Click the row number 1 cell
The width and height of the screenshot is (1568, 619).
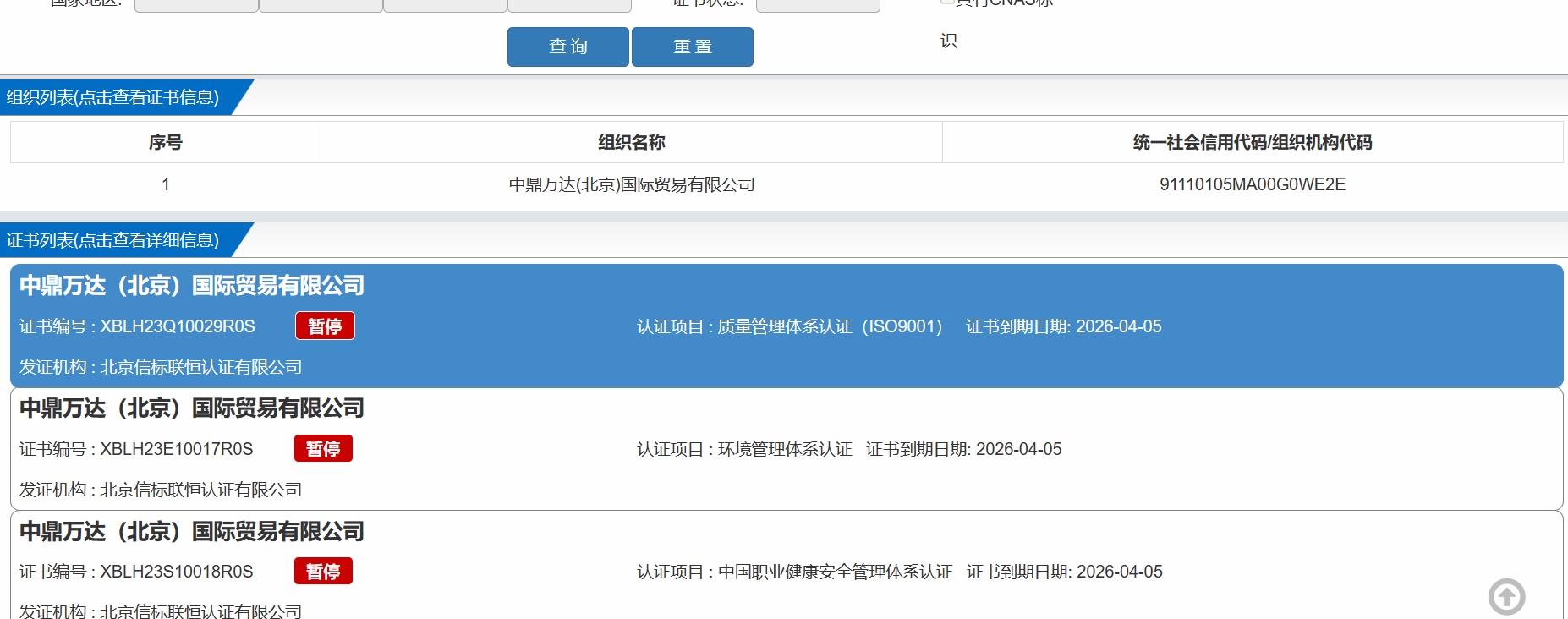click(166, 184)
